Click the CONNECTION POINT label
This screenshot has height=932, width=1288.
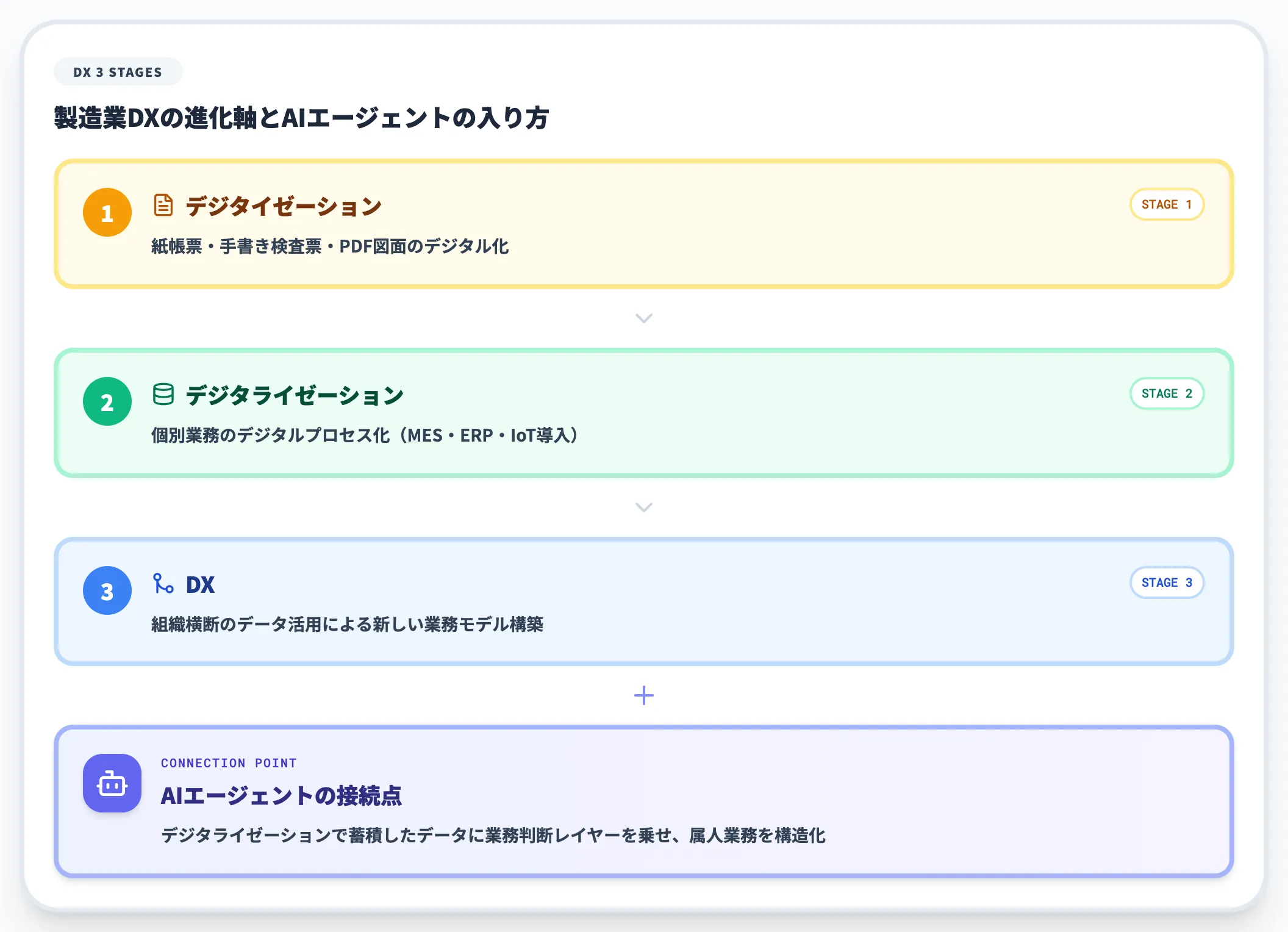229,762
